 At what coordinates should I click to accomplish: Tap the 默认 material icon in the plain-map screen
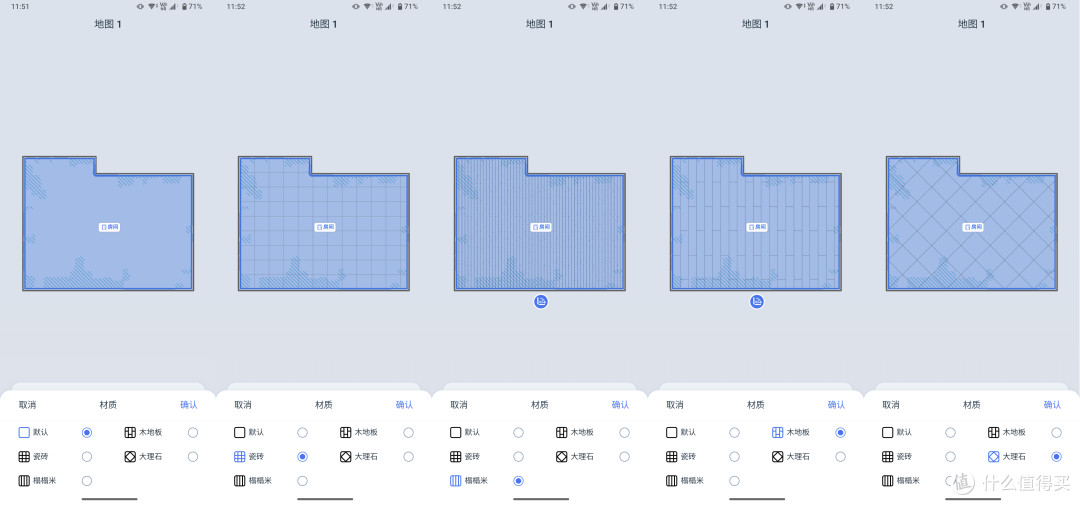(23, 433)
